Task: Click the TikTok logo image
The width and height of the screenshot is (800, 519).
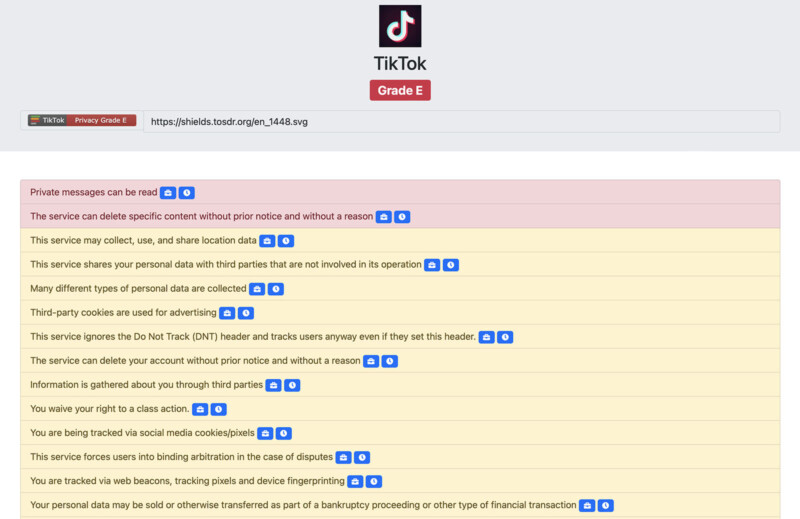Action: [x=400, y=26]
